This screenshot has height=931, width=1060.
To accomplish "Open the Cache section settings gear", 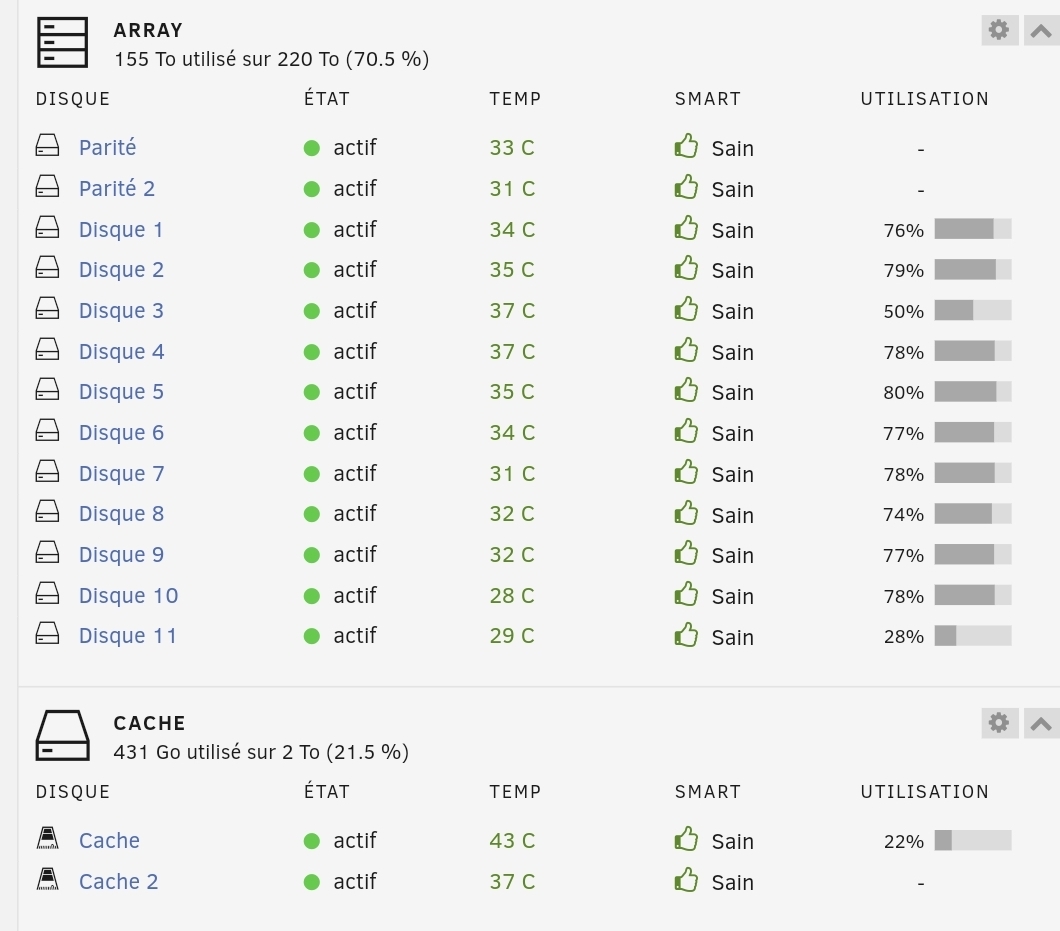I will (x=998, y=723).
